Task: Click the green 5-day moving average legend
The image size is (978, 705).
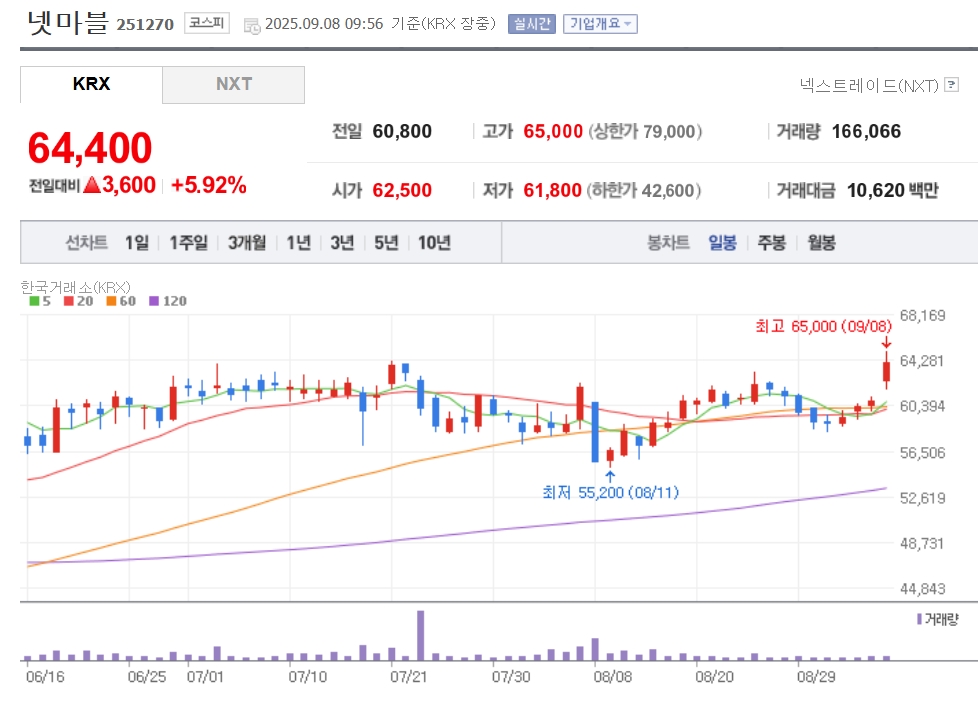Action: [40, 301]
